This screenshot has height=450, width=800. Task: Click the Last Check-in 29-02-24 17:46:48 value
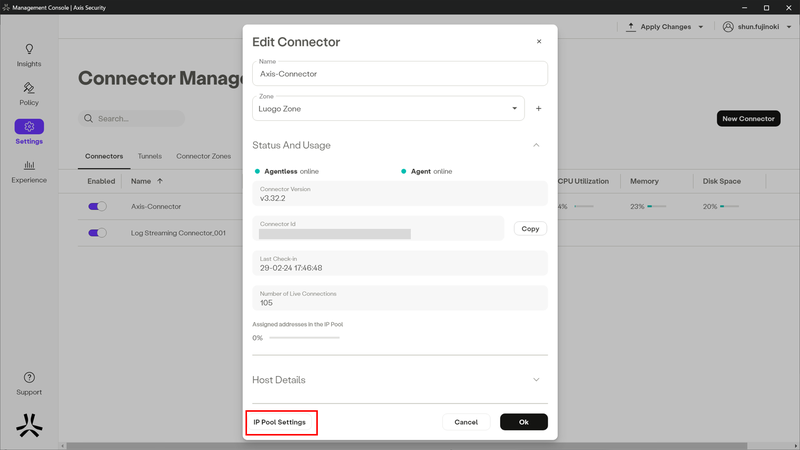(291, 268)
